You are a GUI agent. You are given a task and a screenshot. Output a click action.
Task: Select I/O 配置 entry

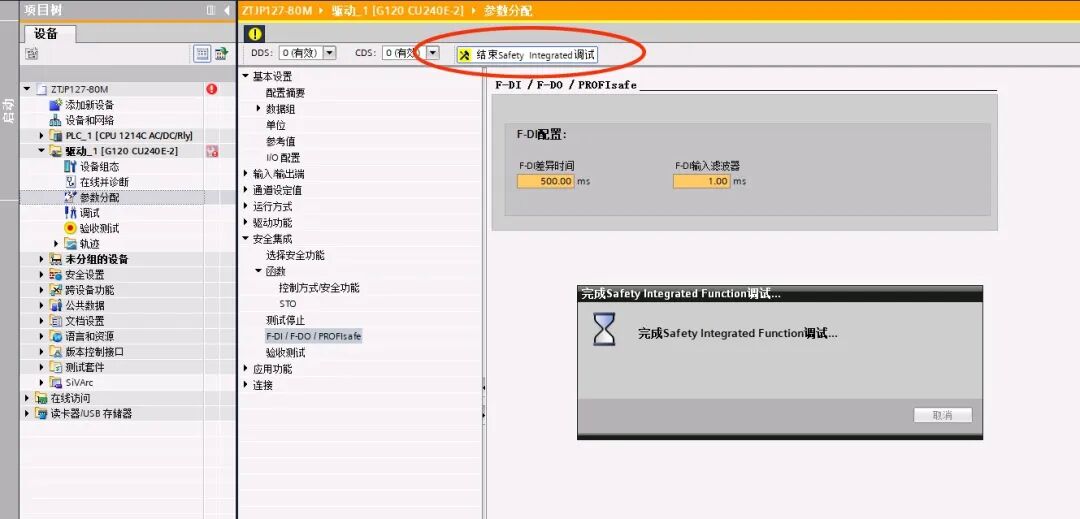283,158
